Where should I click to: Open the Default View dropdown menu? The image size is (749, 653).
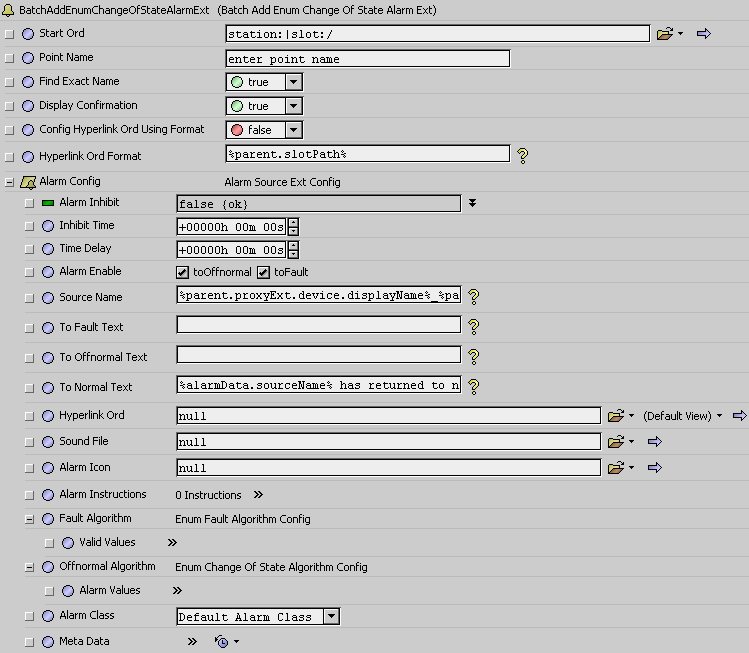pyautogui.click(x=719, y=415)
